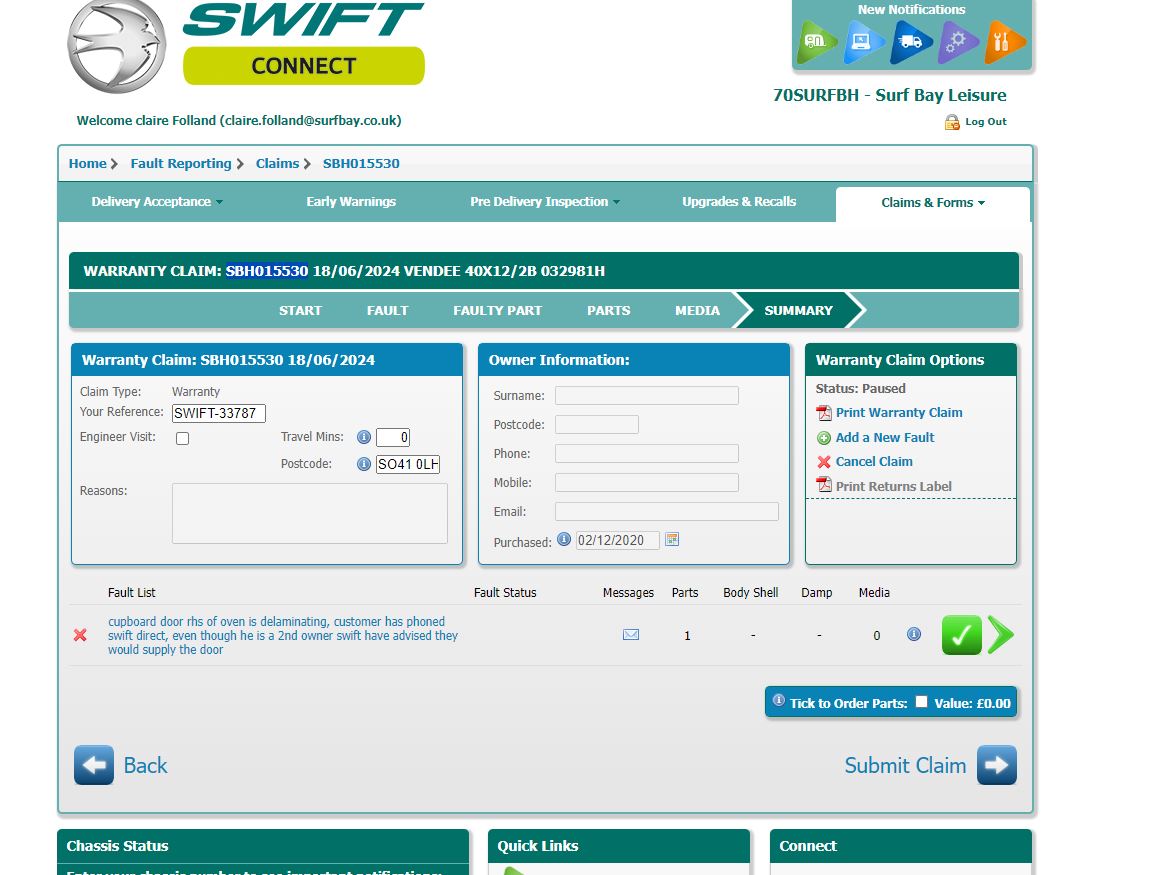Show the Postcode info icon in claim panel
1149x875 pixels.
point(363,464)
